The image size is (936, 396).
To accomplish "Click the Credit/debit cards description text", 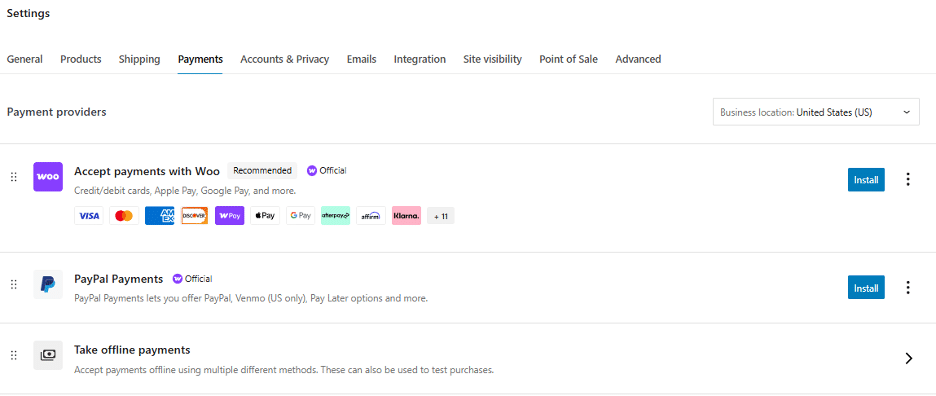I will [185, 191].
